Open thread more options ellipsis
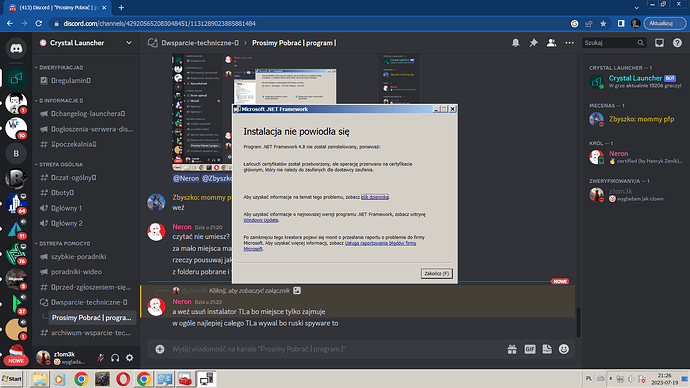Screen dimensions: 690x388 pos(569,43)
